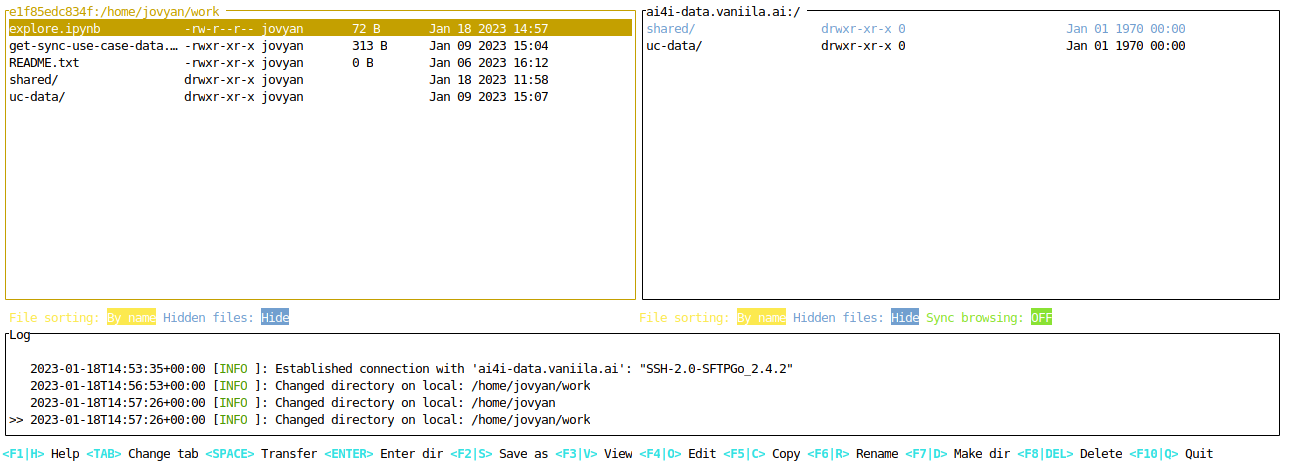Open local shared/ directory
1291x470 pixels.
coord(34,80)
